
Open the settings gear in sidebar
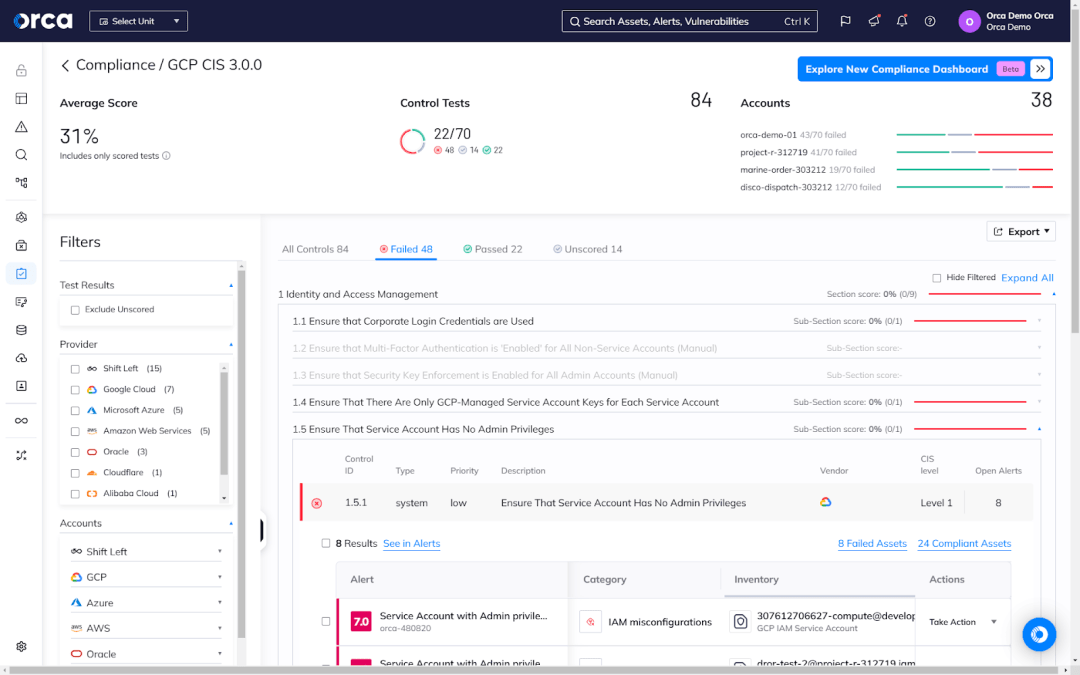coord(21,646)
